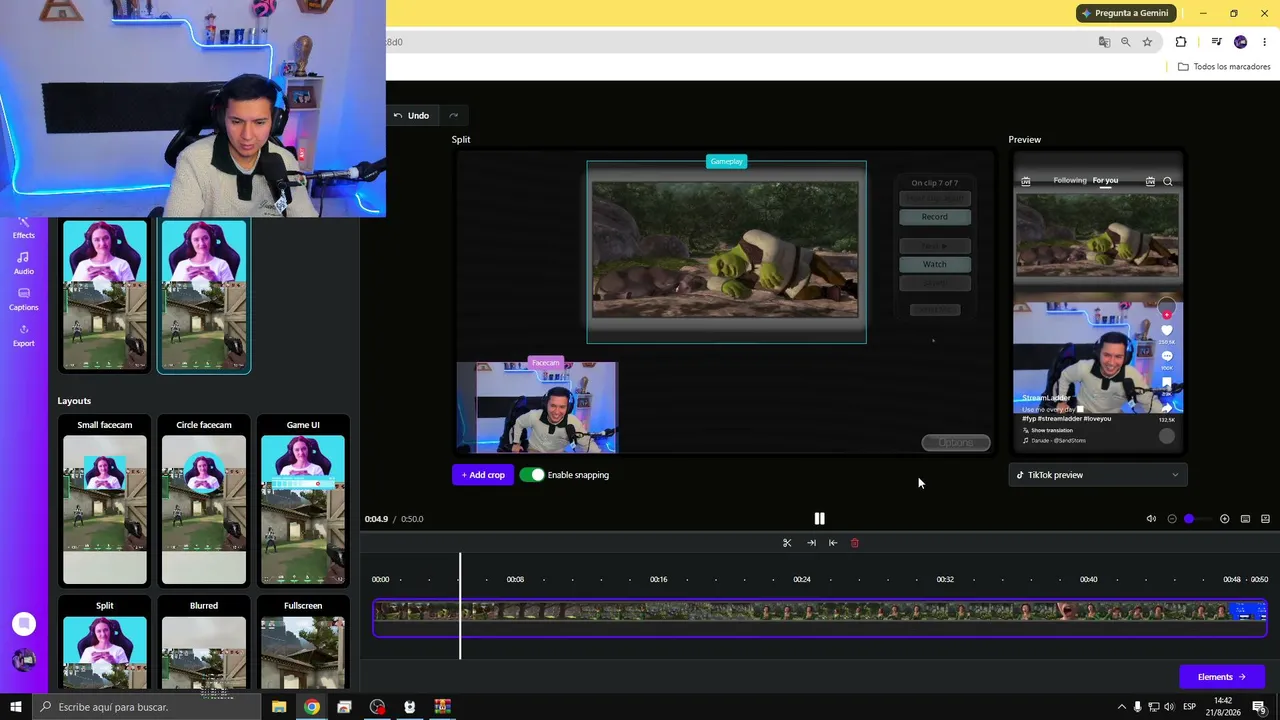
Task: Select the highlighted second template thumbnail
Action: (x=204, y=296)
